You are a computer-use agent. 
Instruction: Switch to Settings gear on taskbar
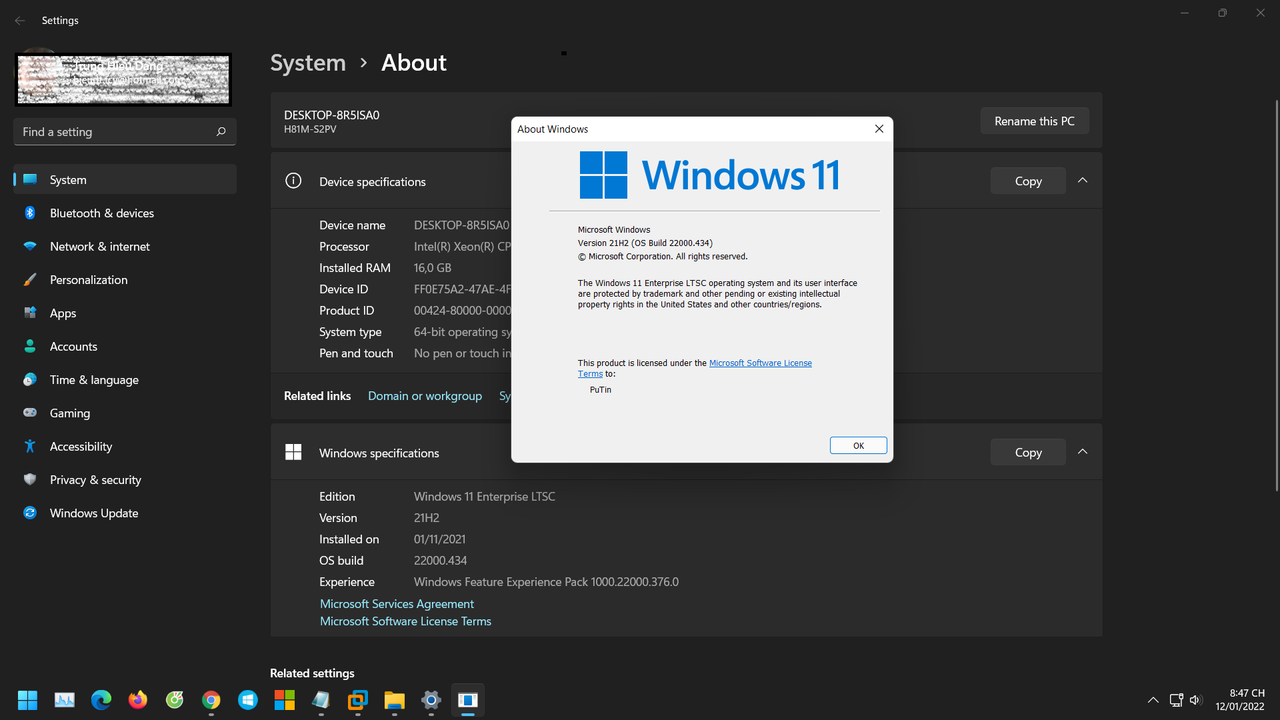click(431, 700)
